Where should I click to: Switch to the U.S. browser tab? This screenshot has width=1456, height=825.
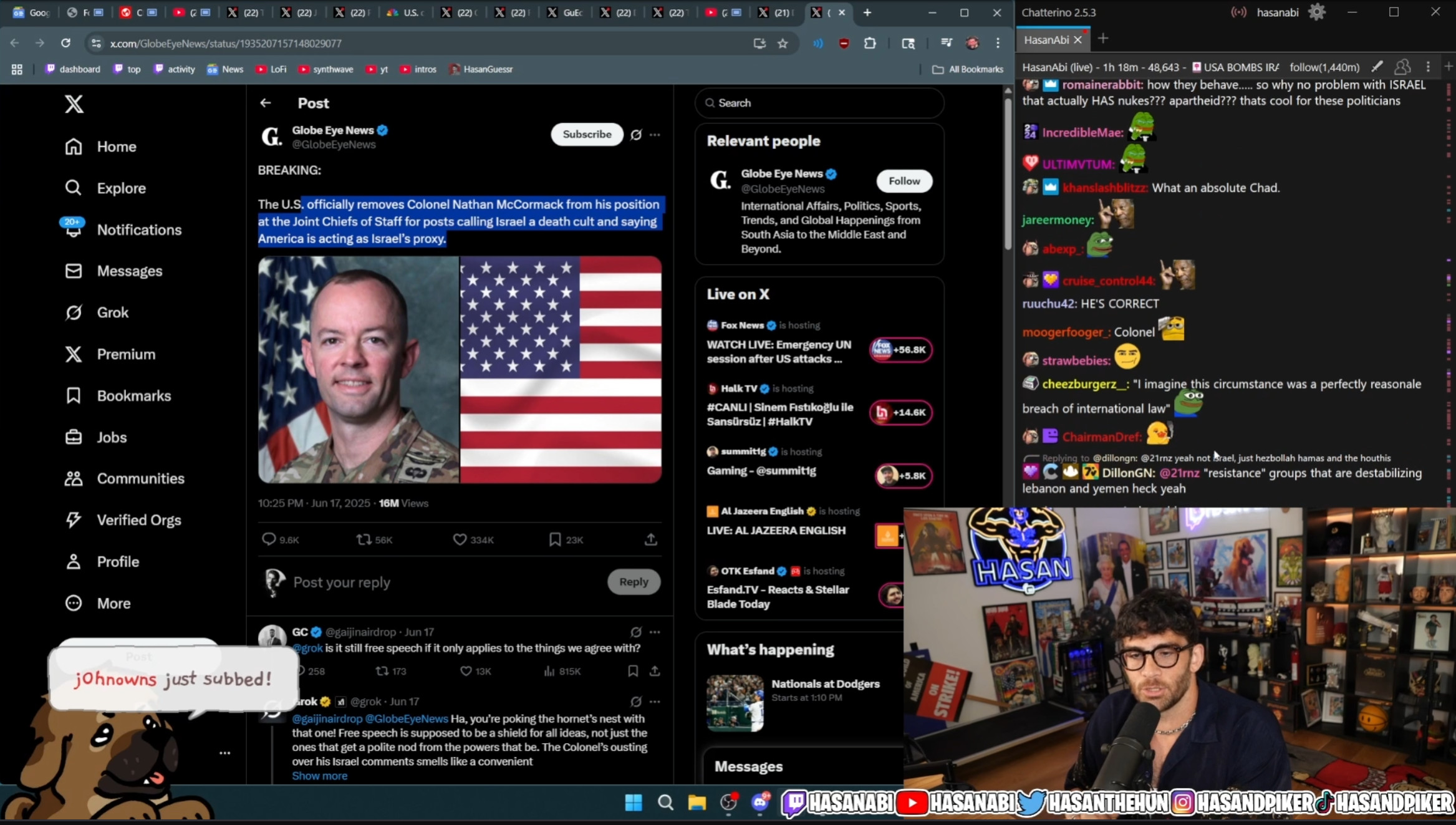click(406, 12)
